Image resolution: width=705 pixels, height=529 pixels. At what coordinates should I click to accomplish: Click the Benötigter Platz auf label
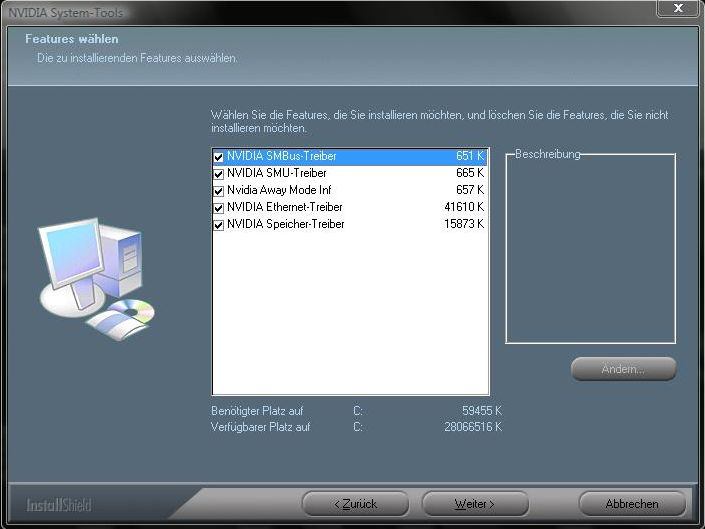(257, 411)
